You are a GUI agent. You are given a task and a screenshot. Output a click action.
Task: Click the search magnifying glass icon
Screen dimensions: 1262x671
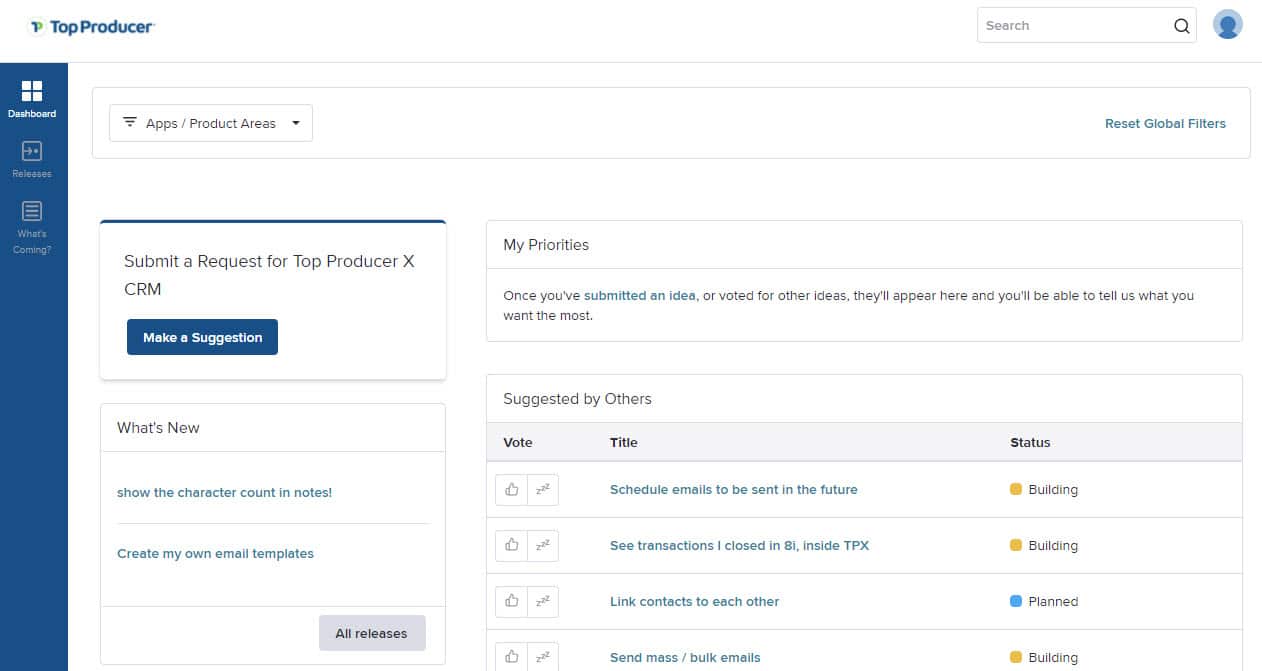point(1180,25)
